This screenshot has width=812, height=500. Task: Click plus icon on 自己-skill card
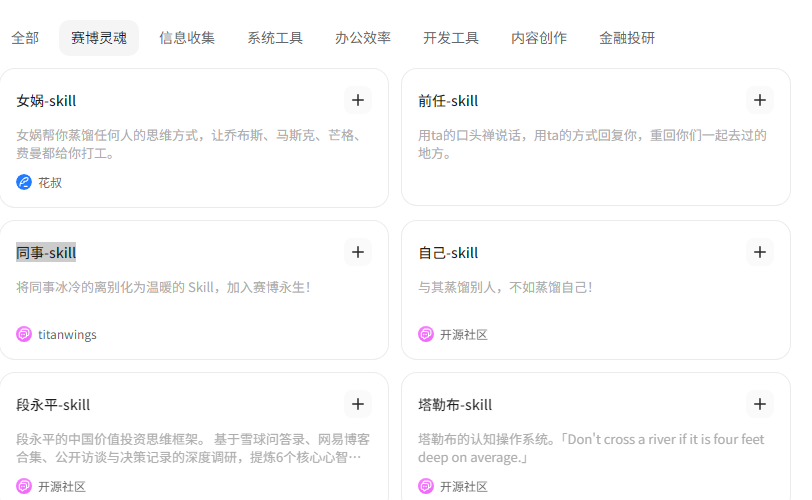point(760,252)
